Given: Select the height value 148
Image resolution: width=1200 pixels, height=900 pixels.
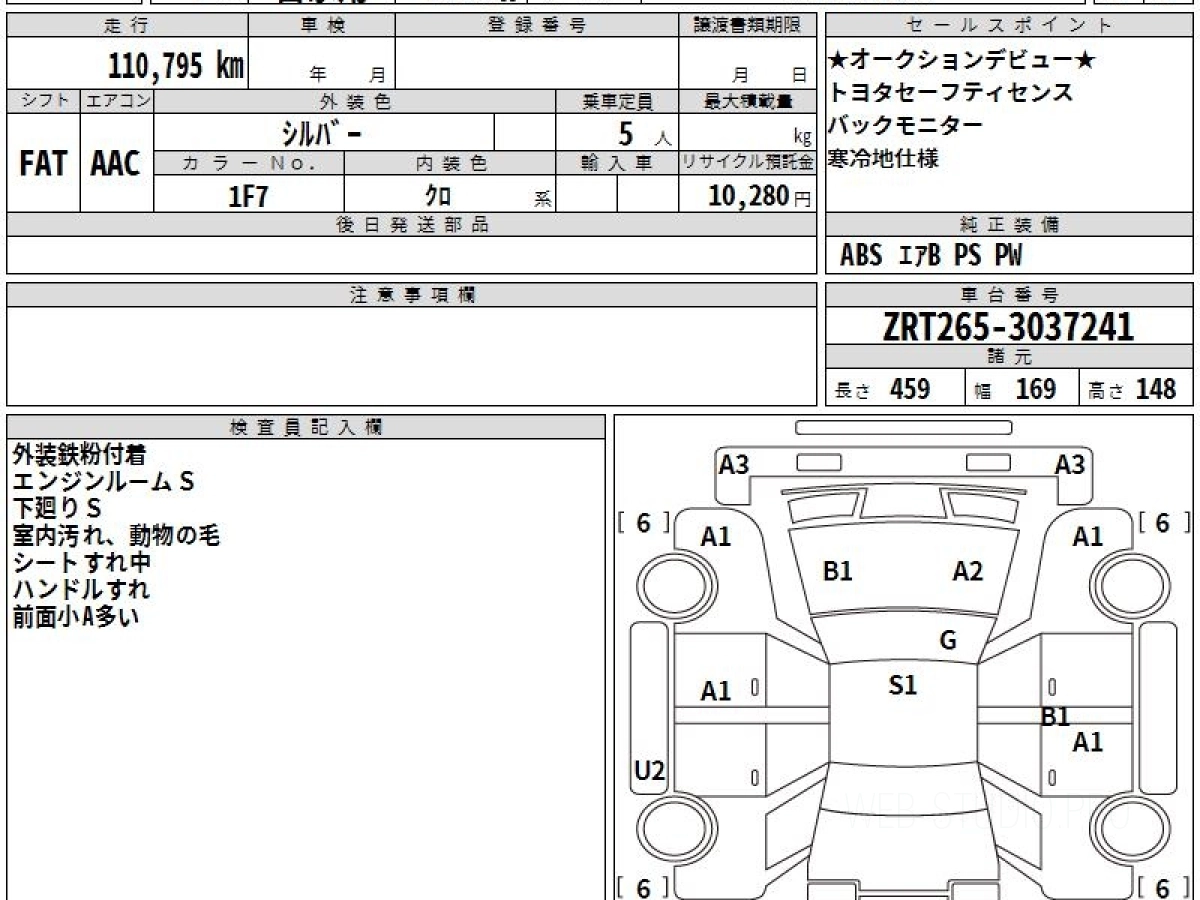Looking at the screenshot, I should pyautogui.click(x=1155, y=389).
